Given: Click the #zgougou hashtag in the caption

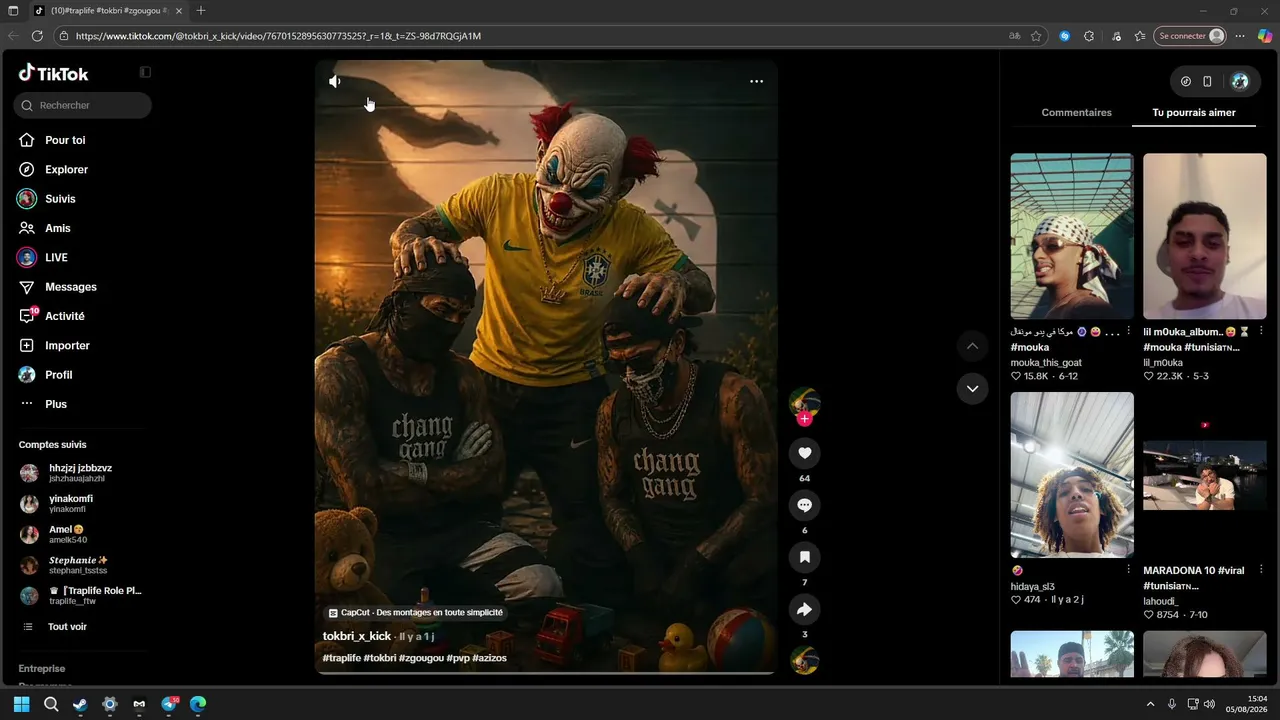Looking at the screenshot, I should click(x=421, y=658).
